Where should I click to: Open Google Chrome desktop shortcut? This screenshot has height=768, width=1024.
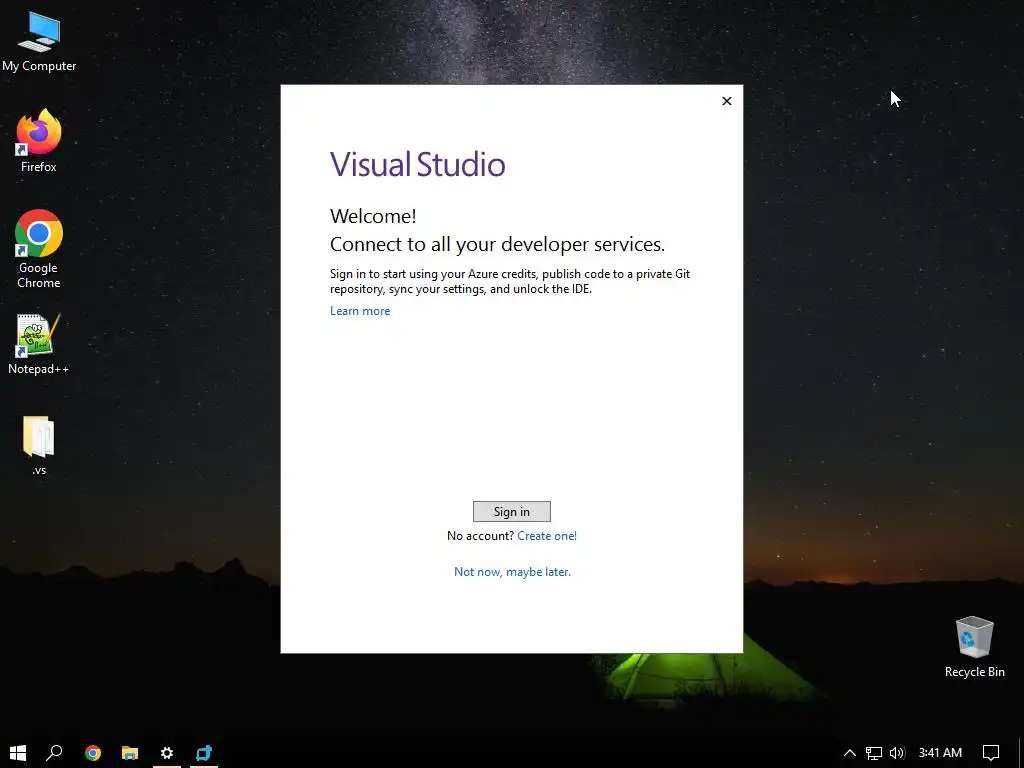(39, 249)
